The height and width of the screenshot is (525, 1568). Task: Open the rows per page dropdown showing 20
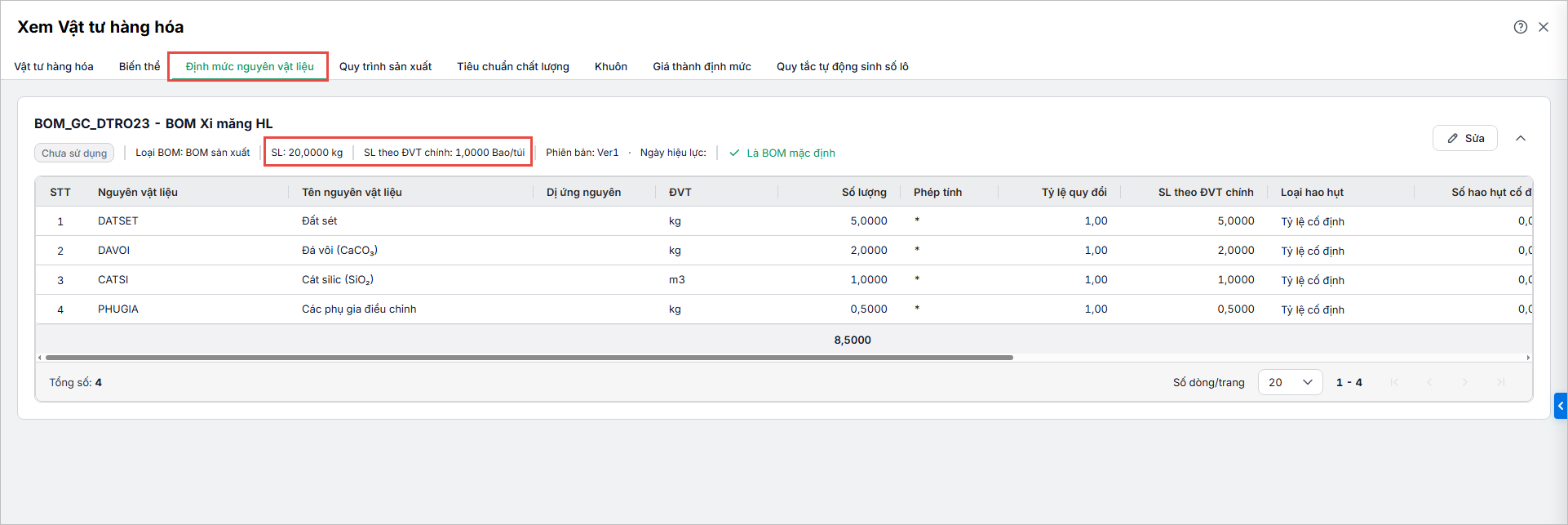(x=1290, y=382)
